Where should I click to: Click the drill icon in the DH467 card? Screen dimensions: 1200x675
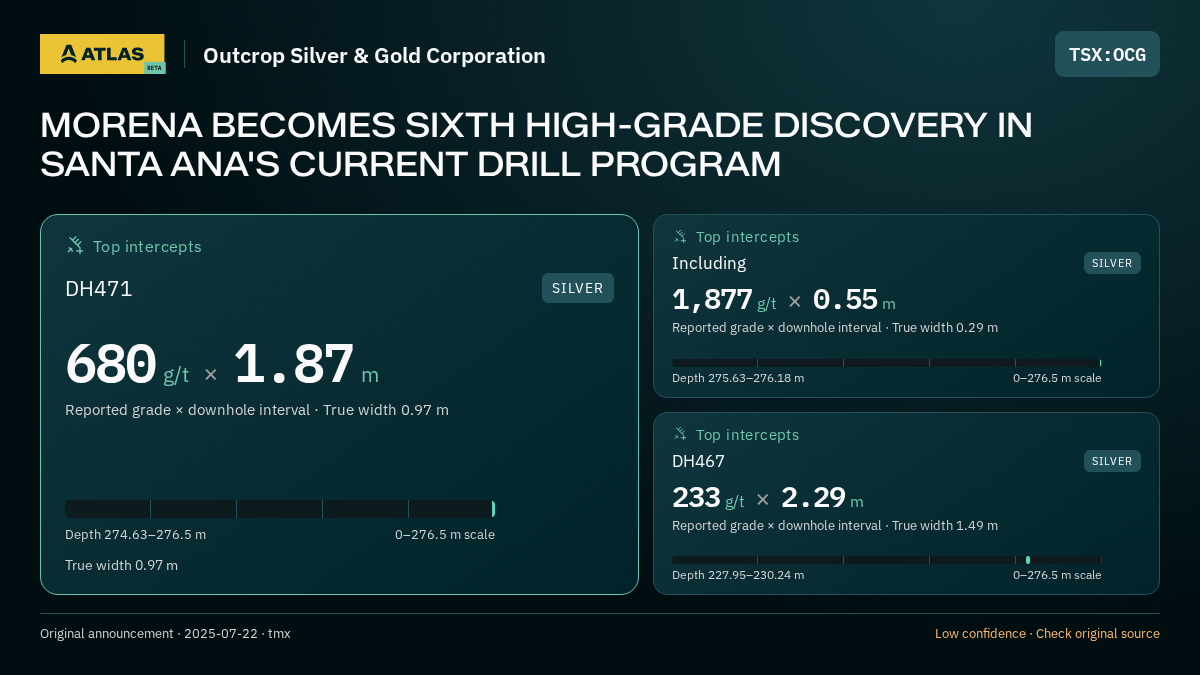click(x=680, y=434)
